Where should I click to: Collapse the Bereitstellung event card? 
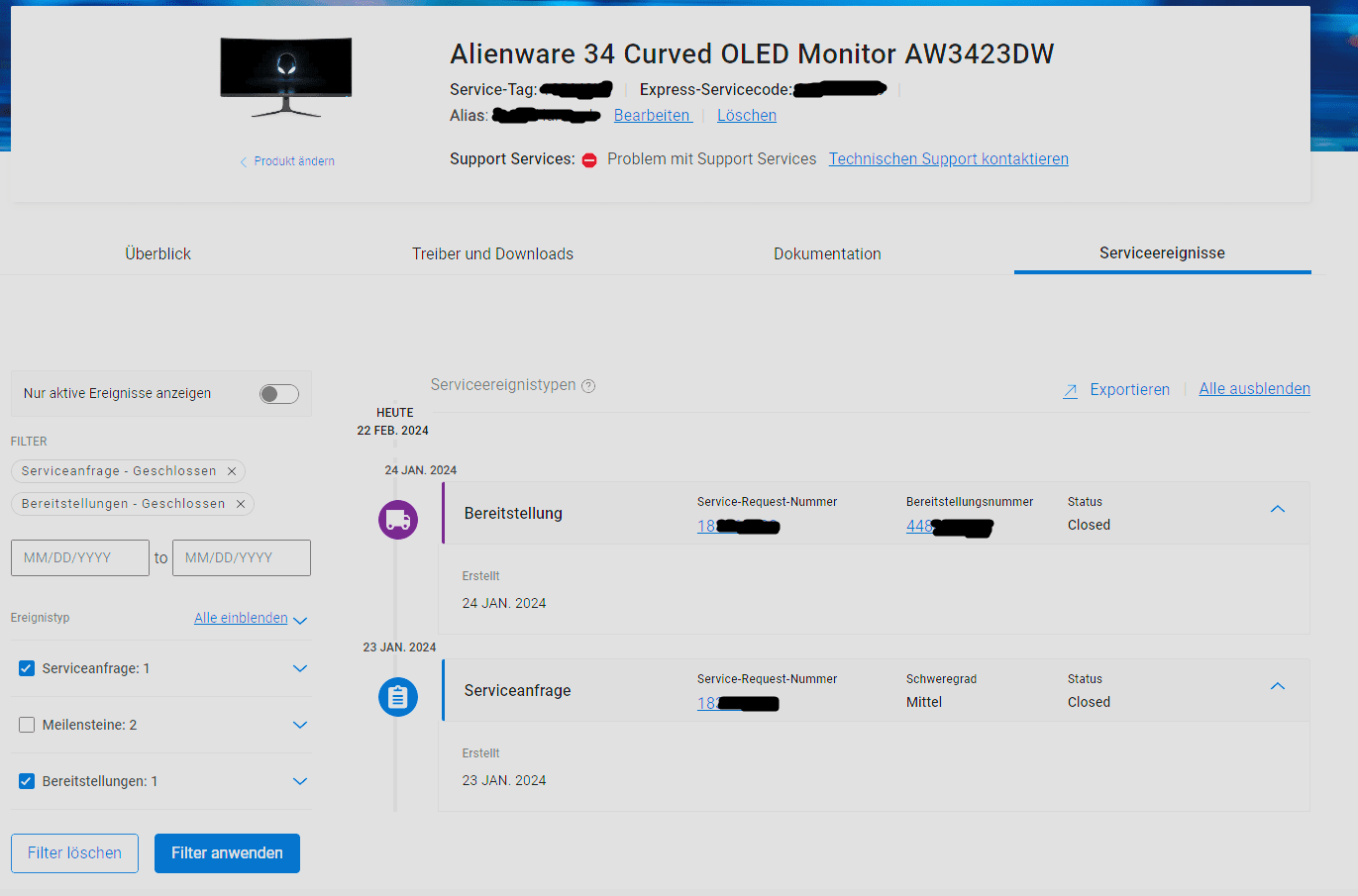click(x=1278, y=509)
